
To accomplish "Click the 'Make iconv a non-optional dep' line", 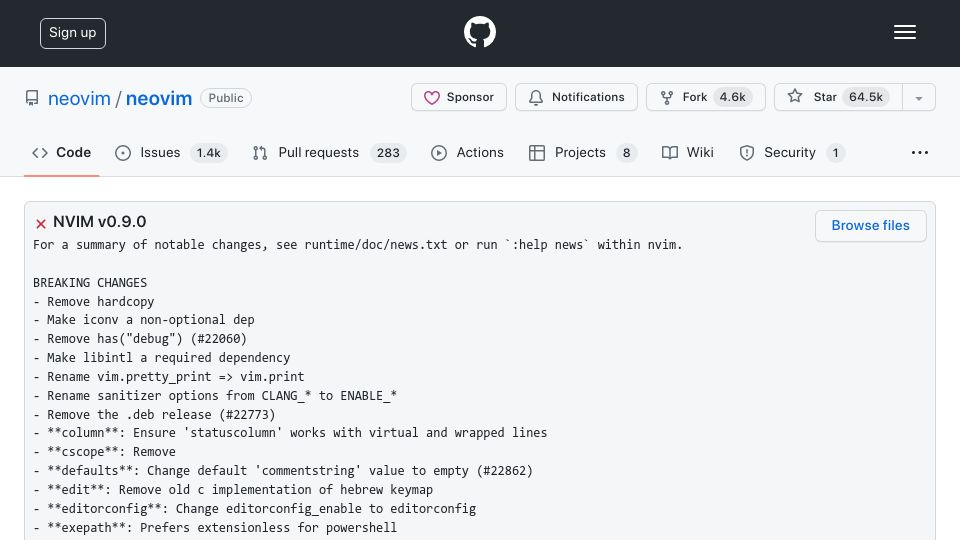I will click(144, 320).
